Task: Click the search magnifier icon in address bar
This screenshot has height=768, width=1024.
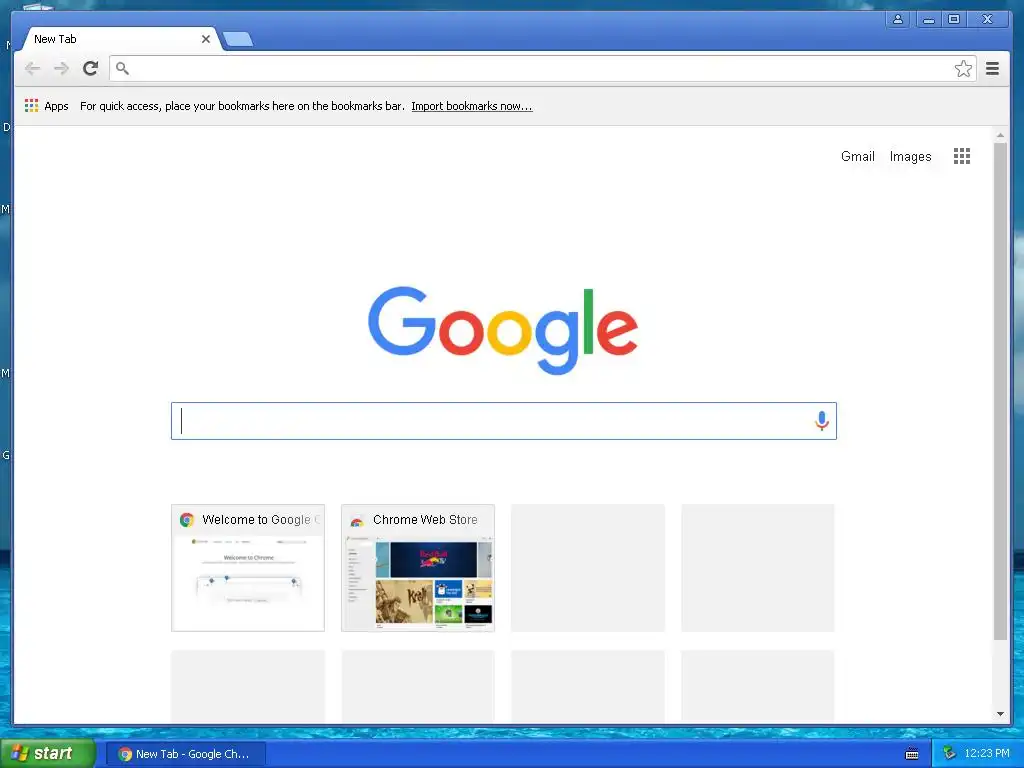Action: tap(122, 68)
